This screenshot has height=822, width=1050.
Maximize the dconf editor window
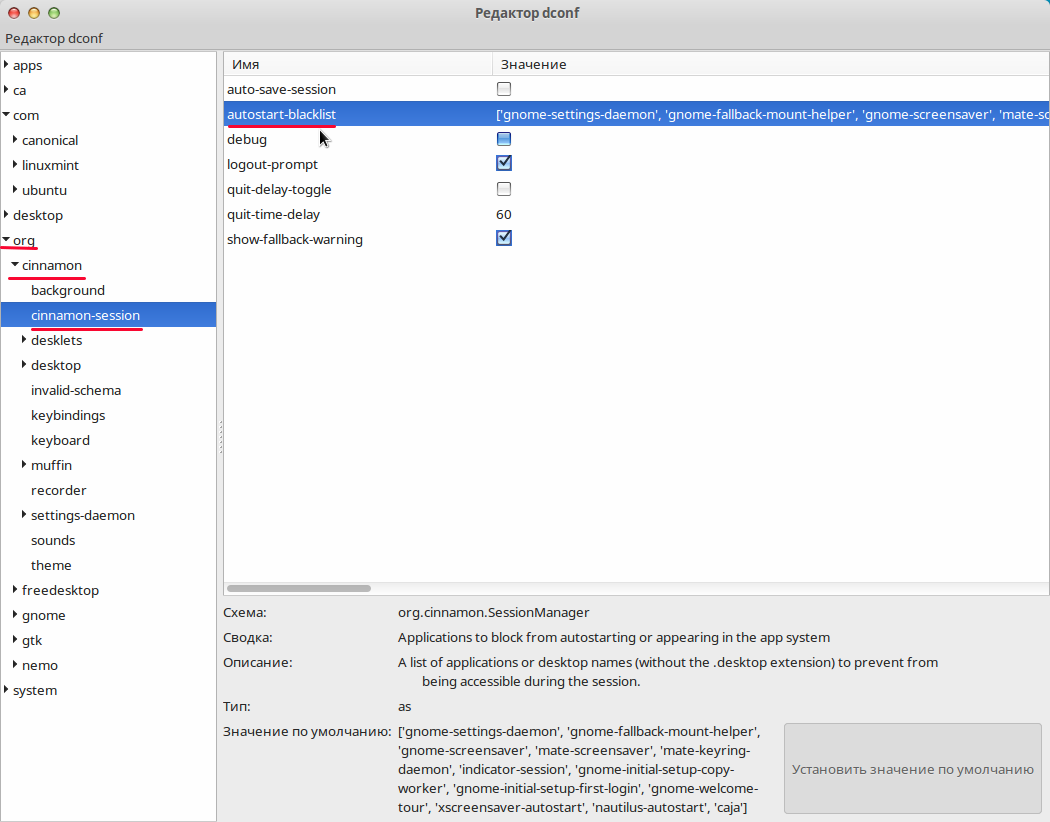pos(54,13)
